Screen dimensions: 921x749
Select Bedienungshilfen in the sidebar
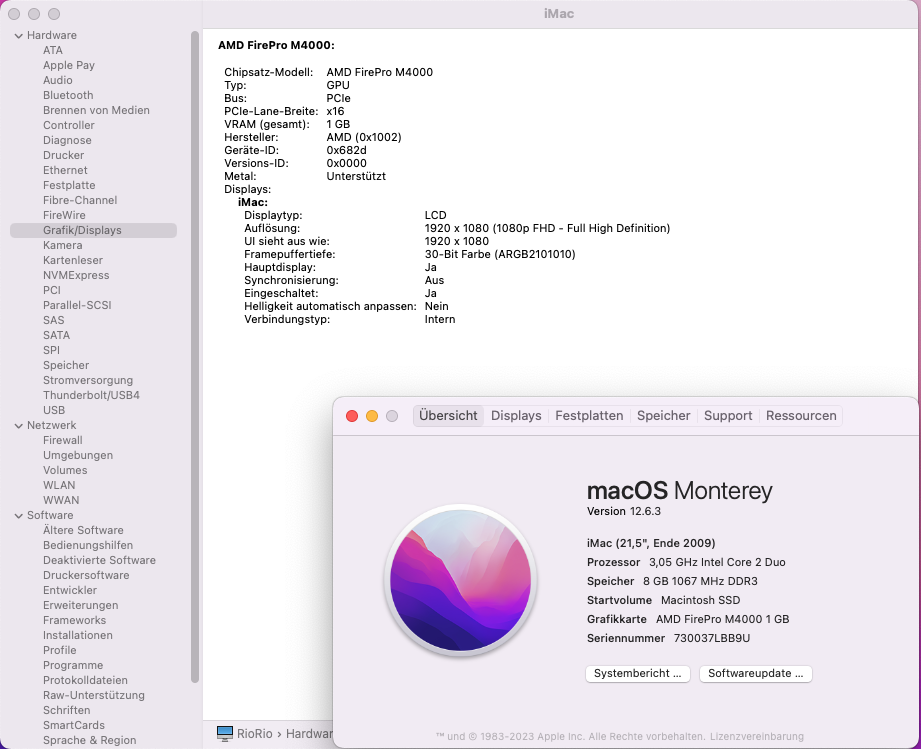[88, 545]
